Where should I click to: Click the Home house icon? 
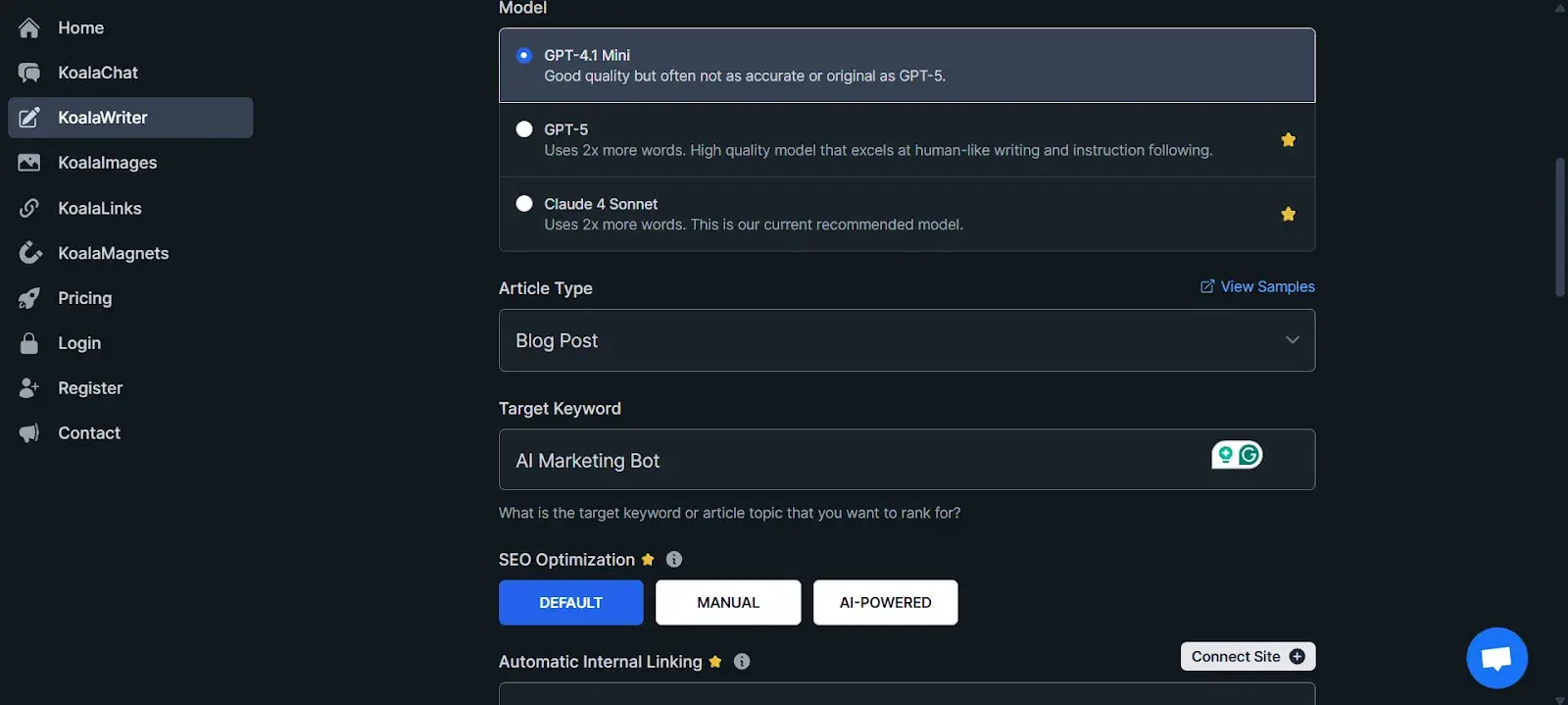tap(29, 28)
